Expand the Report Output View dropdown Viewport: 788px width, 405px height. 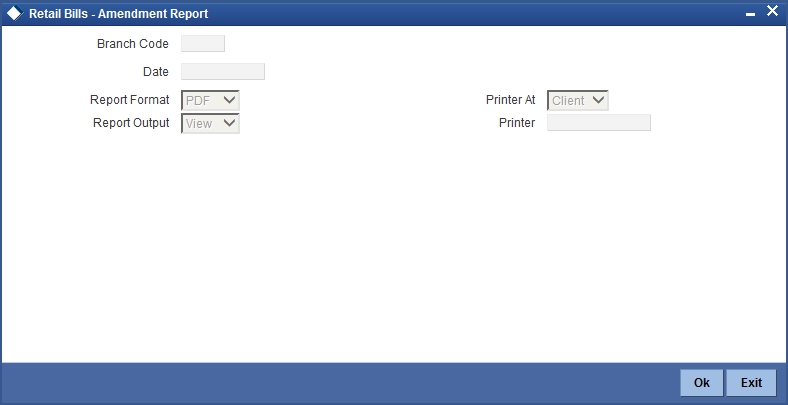(x=210, y=124)
